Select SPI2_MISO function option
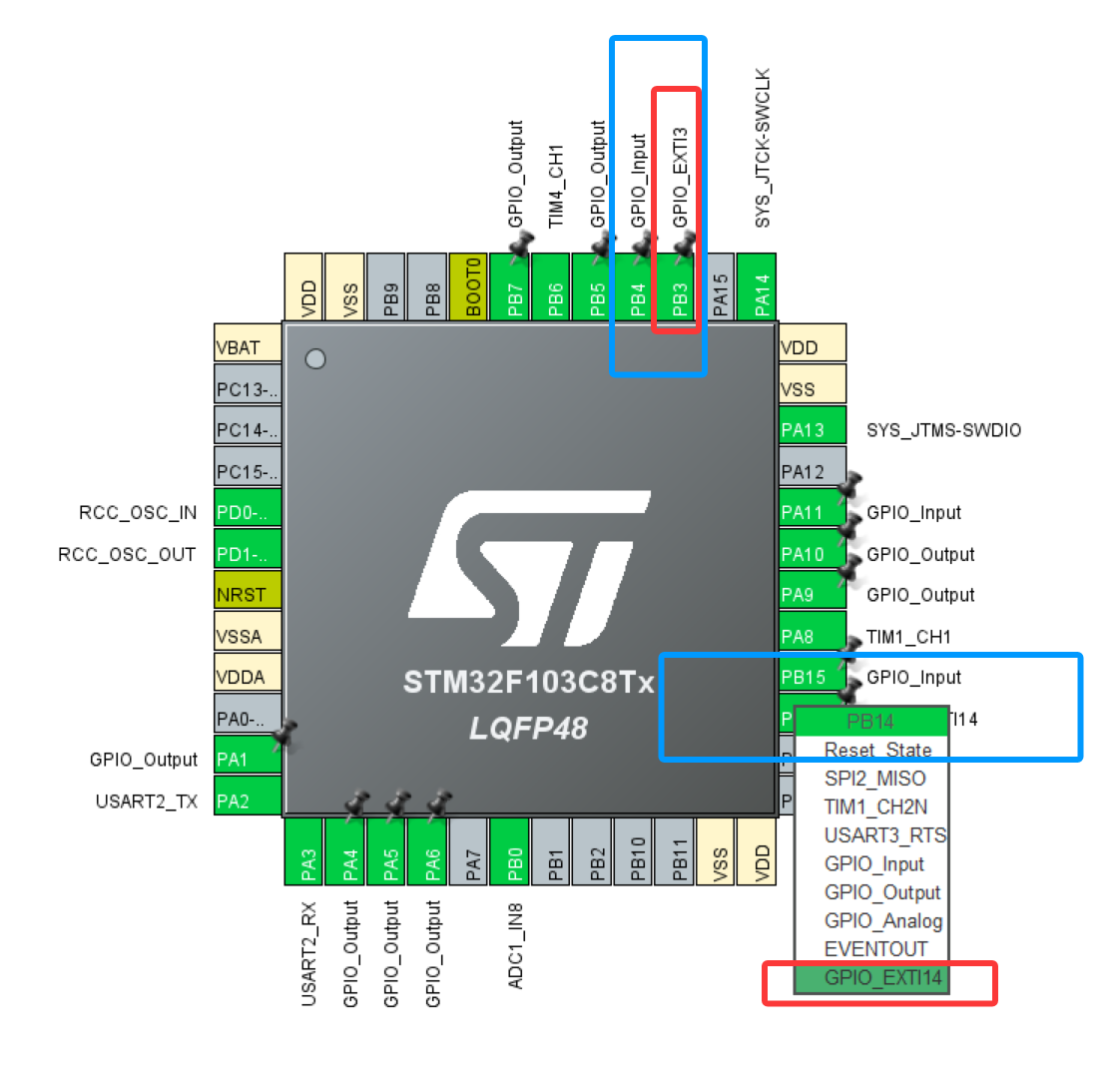Screen dimensions: 1120x1085 (871, 779)
